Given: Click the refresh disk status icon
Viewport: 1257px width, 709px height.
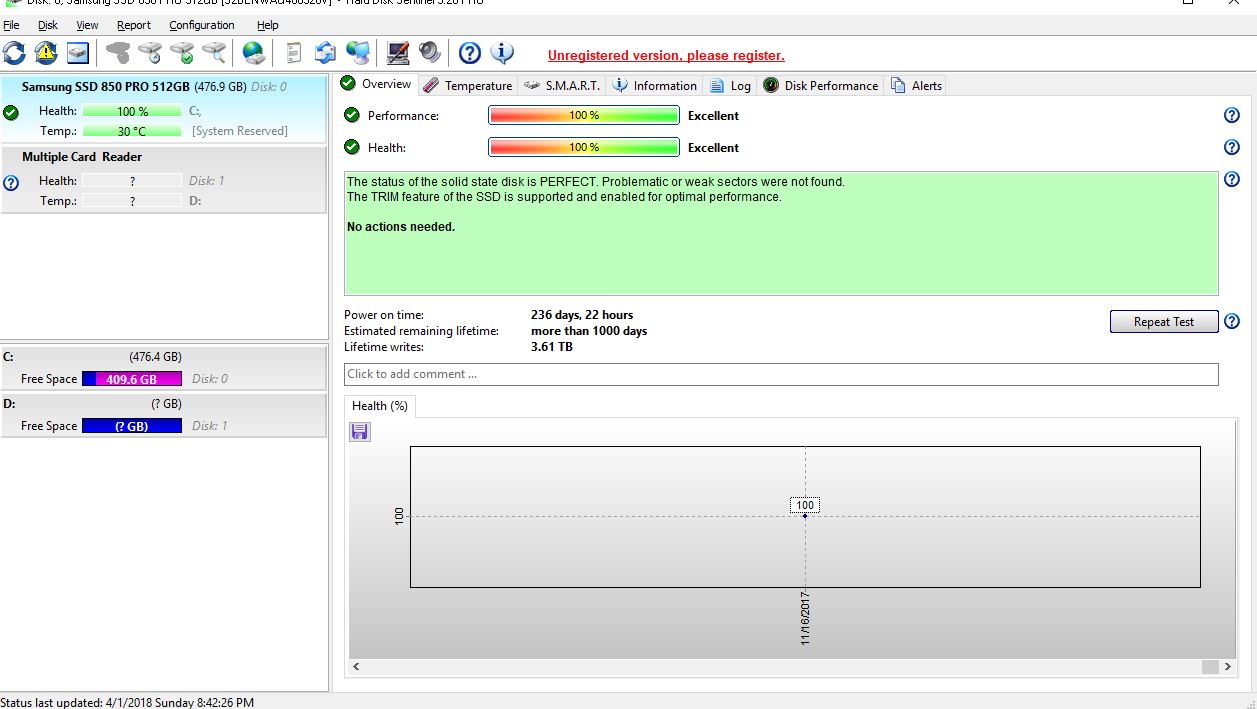Looking at the screenshot, I should point(14,53).
